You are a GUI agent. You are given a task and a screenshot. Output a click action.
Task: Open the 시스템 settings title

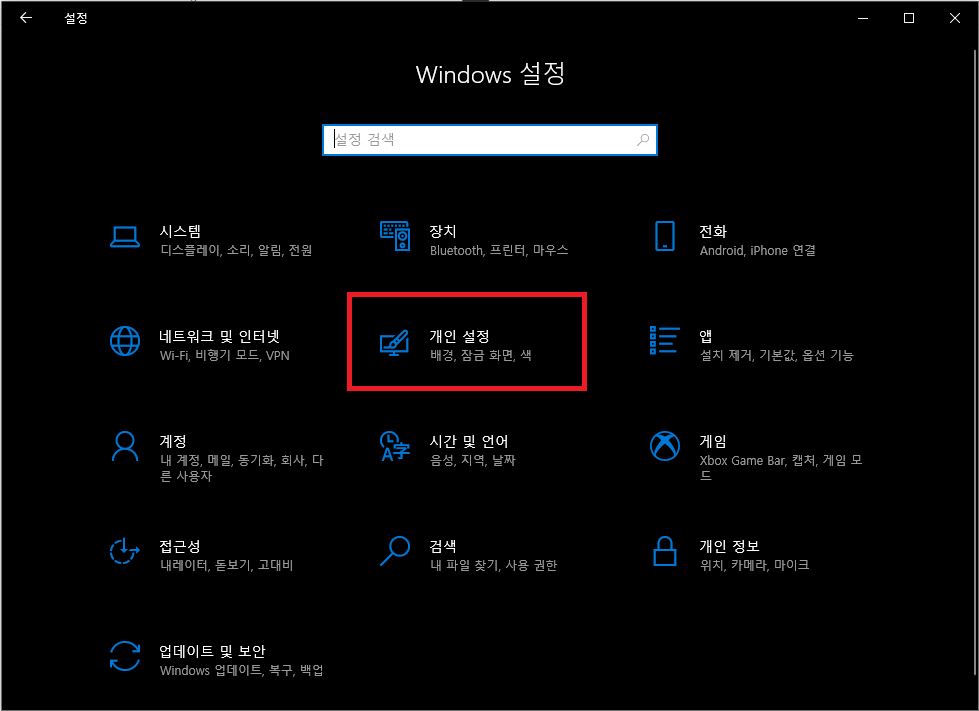coord(180,232)
